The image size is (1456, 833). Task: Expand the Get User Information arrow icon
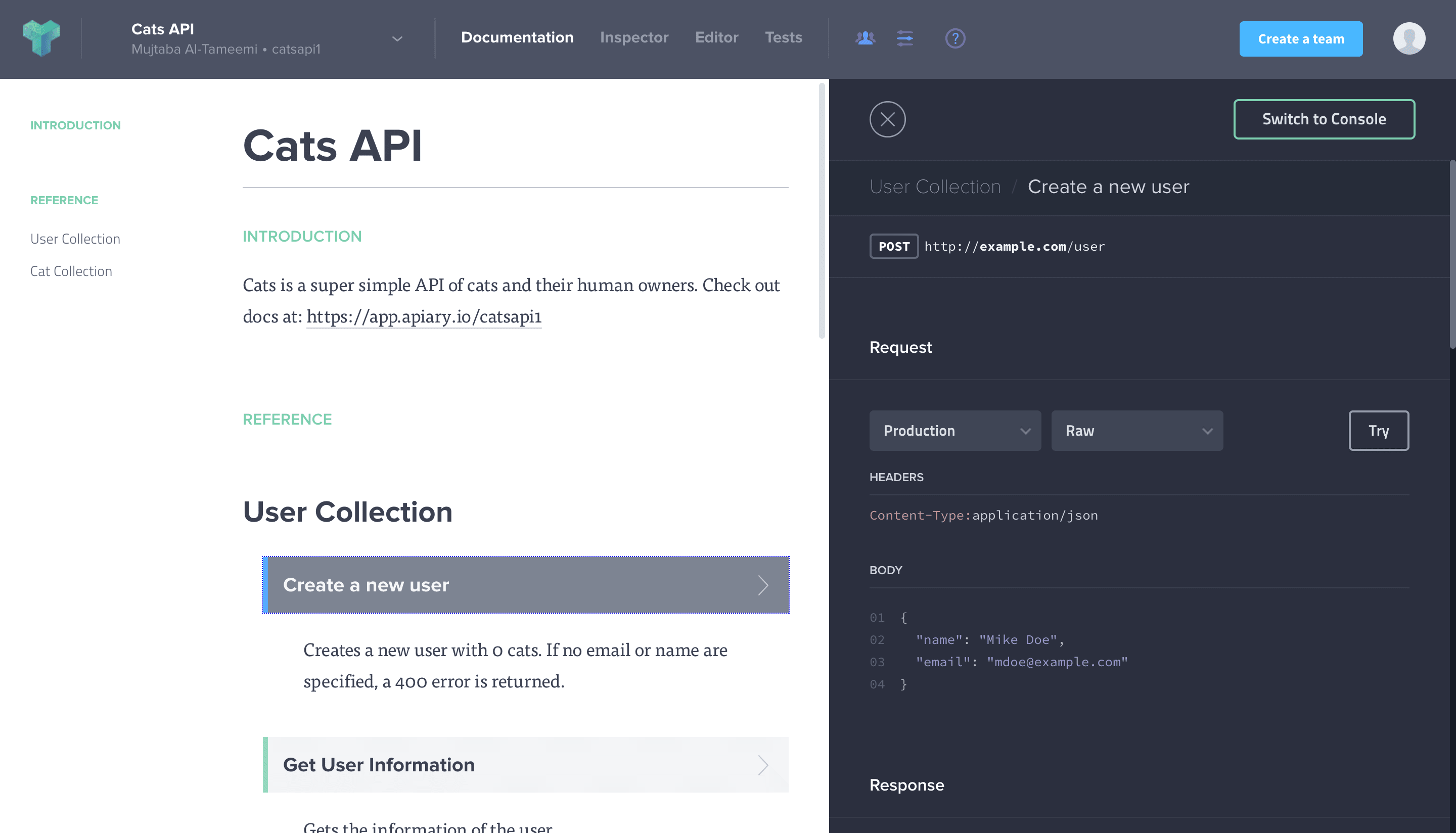coord(763,764)
